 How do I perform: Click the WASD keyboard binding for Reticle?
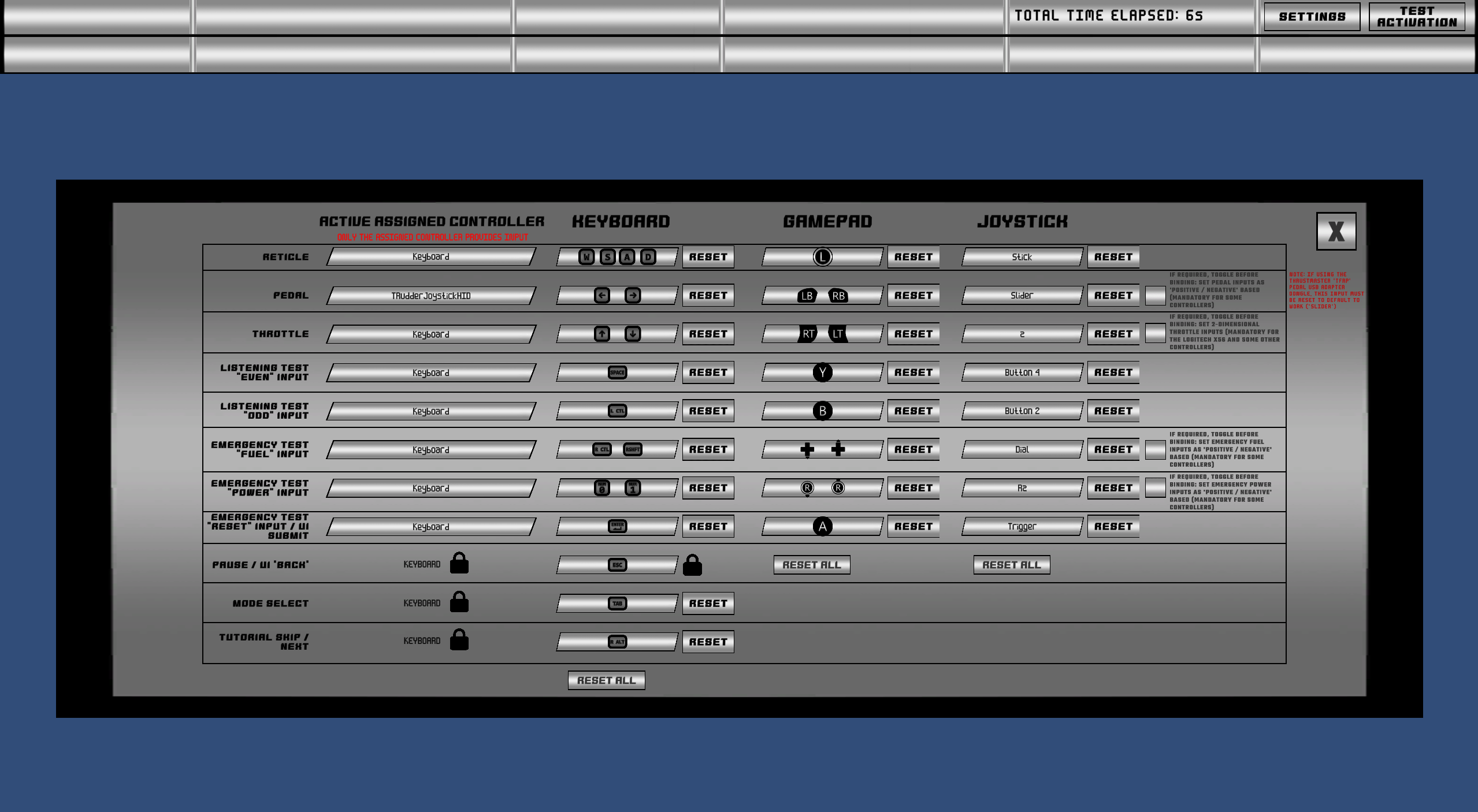tap(617, 257)
